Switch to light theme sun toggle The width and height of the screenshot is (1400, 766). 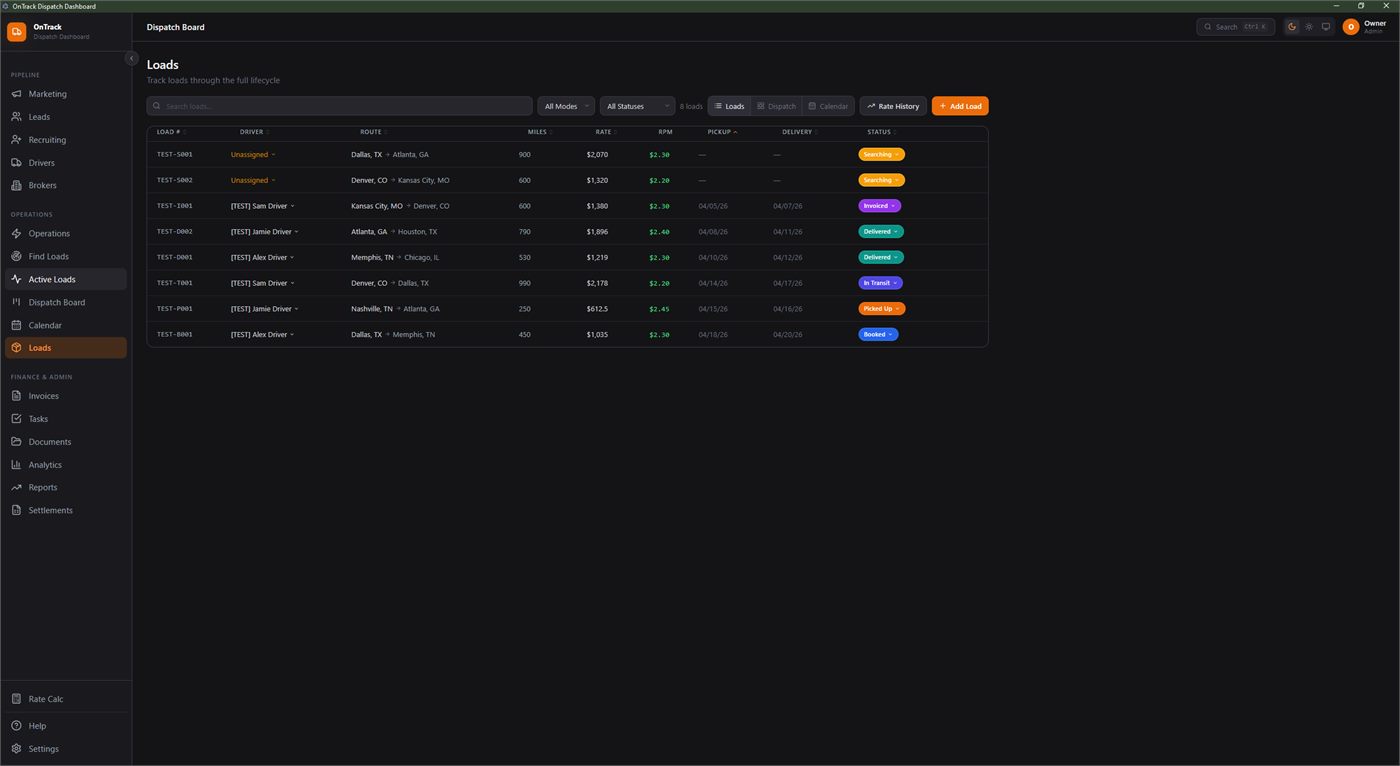[1309, 27]
